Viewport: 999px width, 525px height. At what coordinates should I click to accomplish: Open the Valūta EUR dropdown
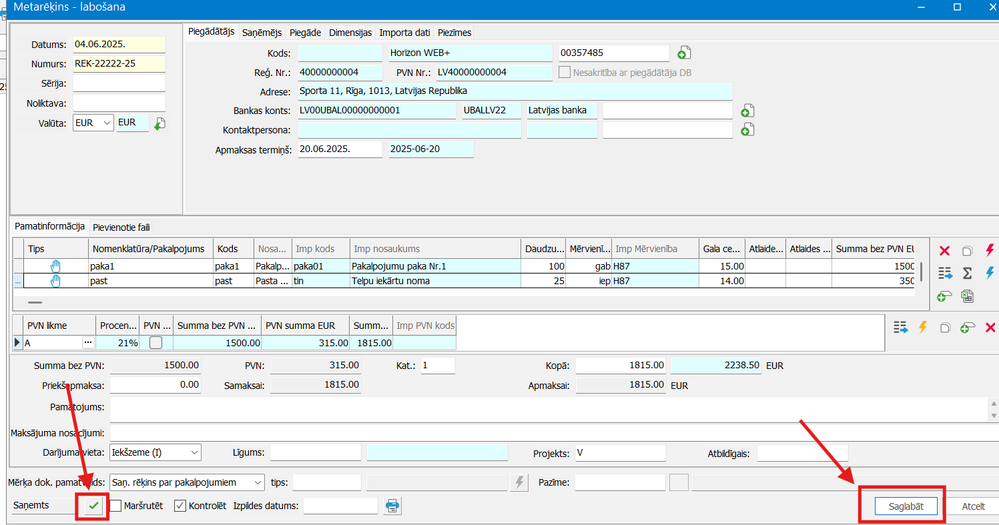point(93,123)
